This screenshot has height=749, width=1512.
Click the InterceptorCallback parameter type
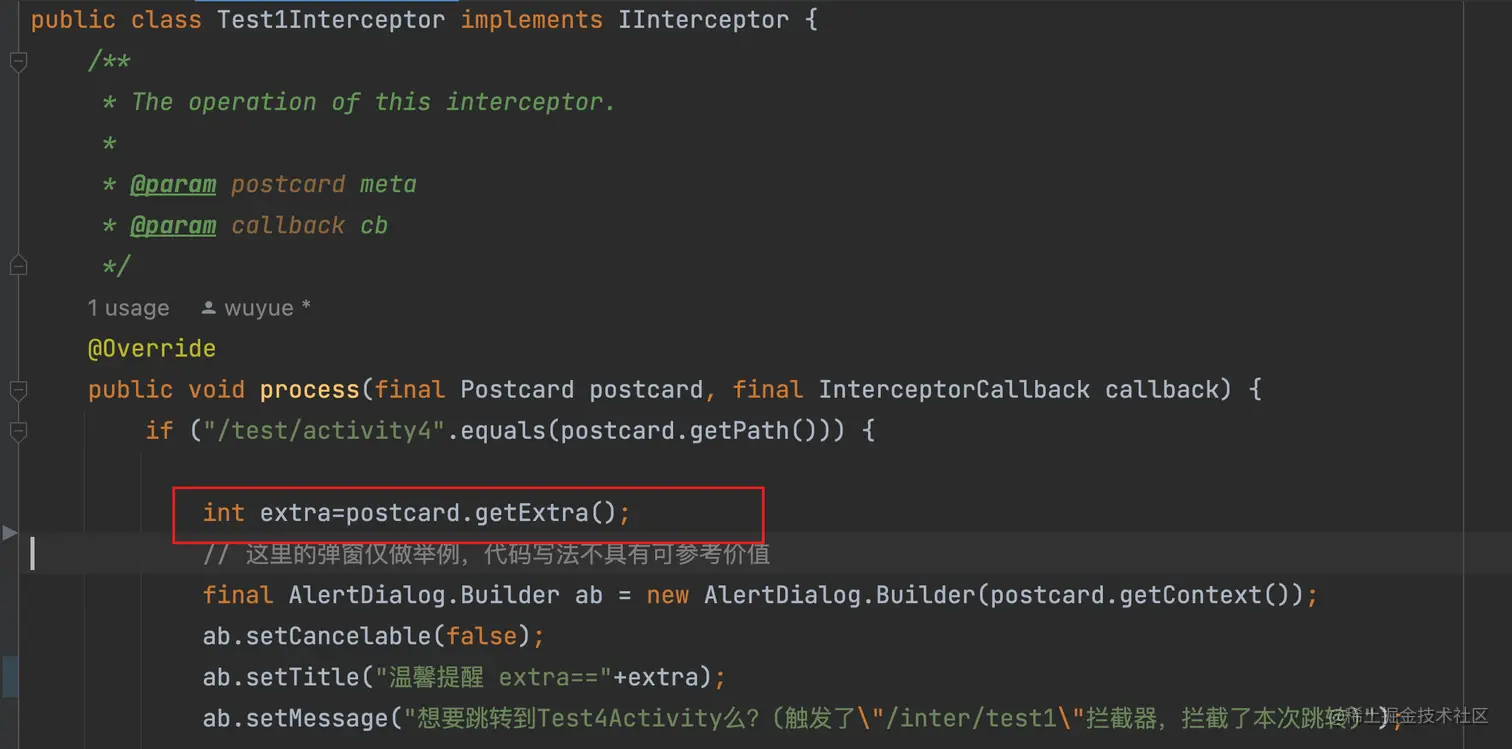954,389
